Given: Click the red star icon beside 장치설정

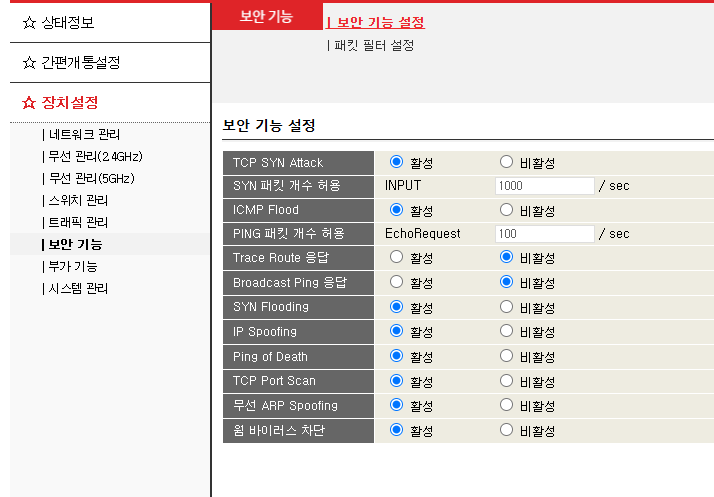Looking at the screenshot, I should tap(29, 102).
